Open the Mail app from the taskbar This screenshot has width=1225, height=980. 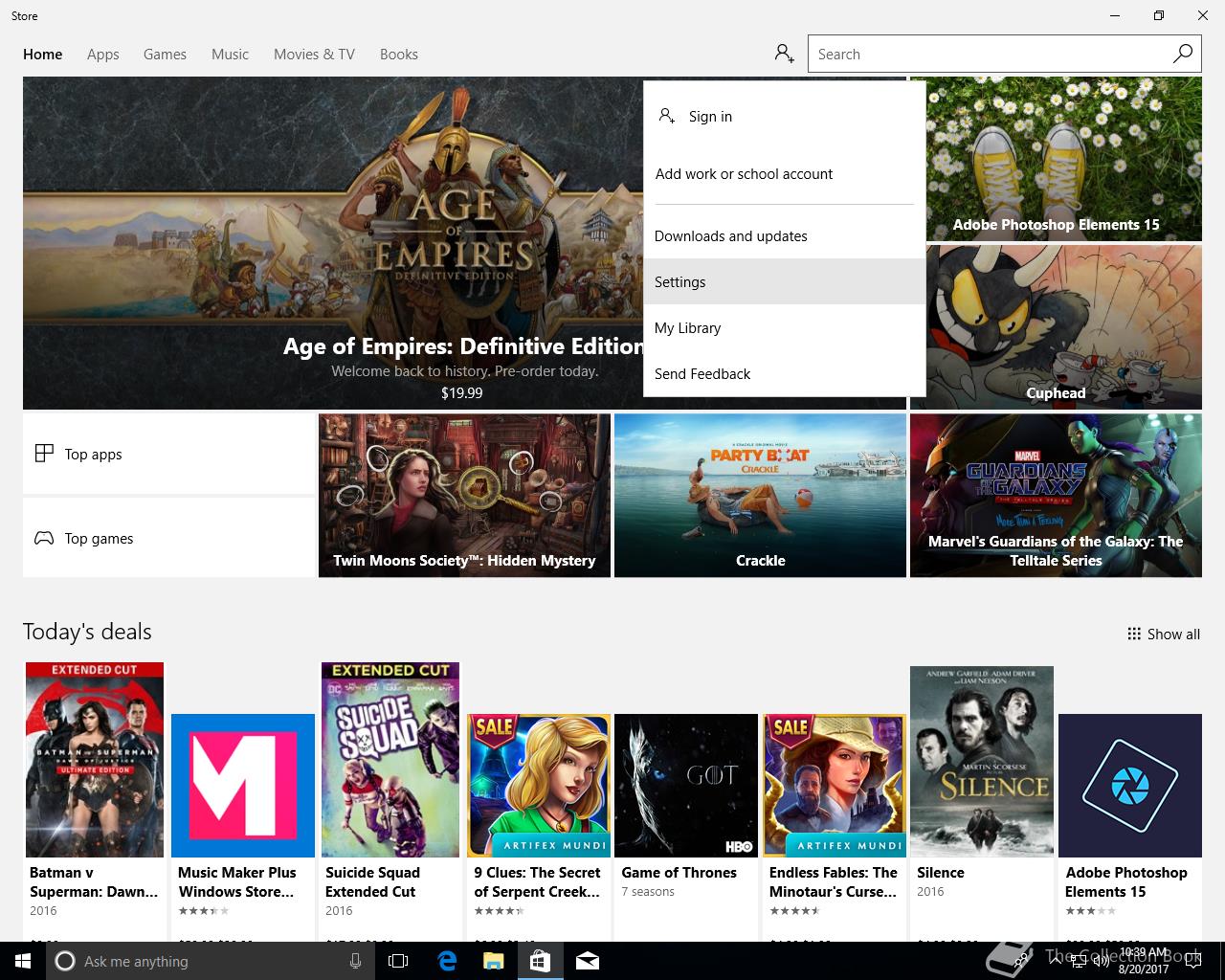pyautogui.click(x=588, y=961)
